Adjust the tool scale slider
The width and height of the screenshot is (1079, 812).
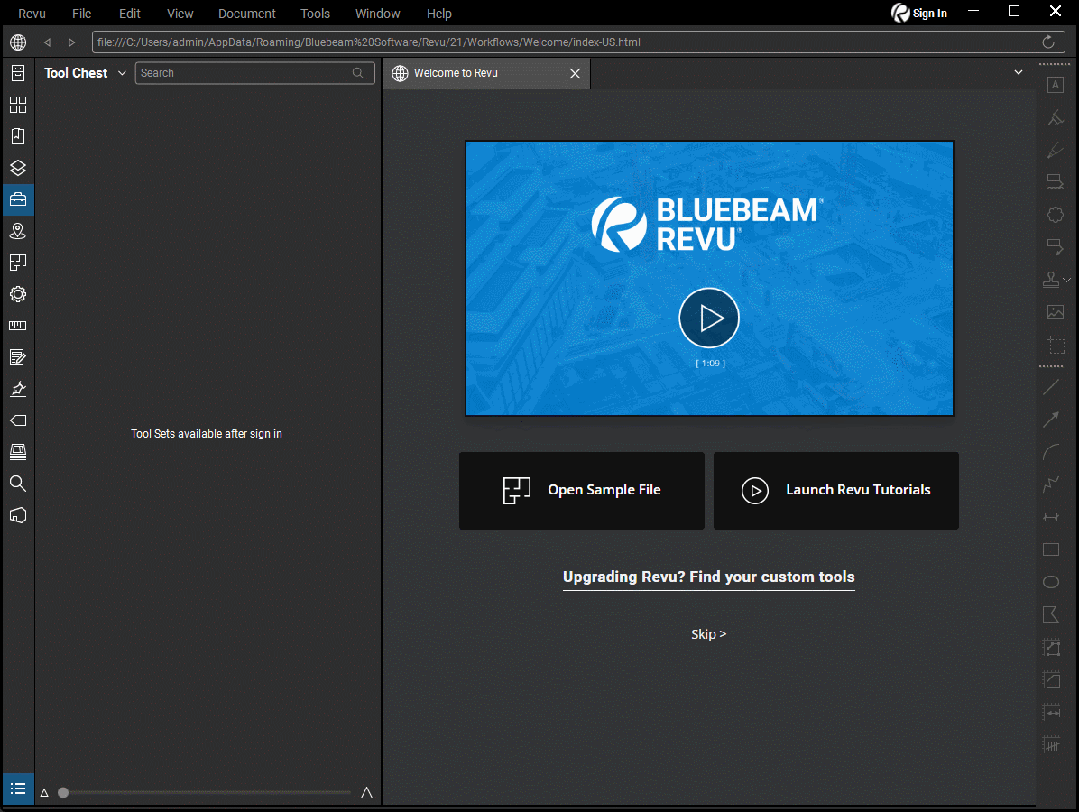tap(63, 792)
